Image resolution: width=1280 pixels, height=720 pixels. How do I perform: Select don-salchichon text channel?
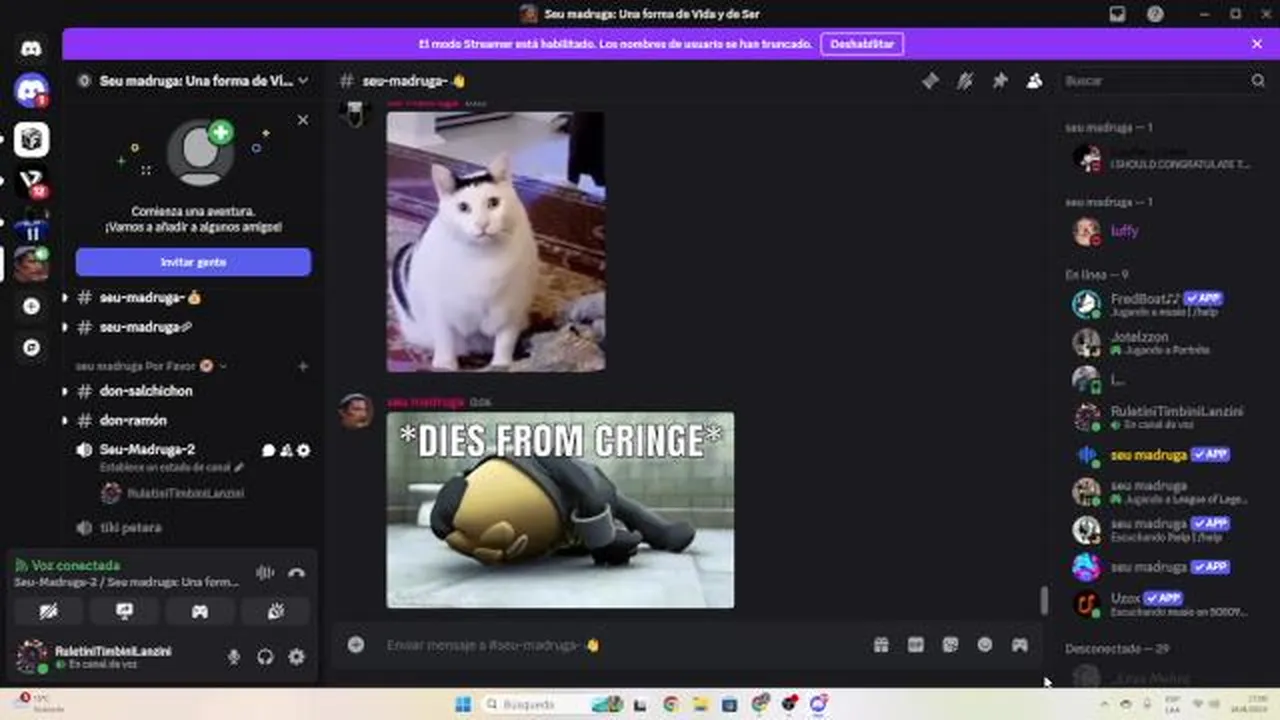(146, 391)
